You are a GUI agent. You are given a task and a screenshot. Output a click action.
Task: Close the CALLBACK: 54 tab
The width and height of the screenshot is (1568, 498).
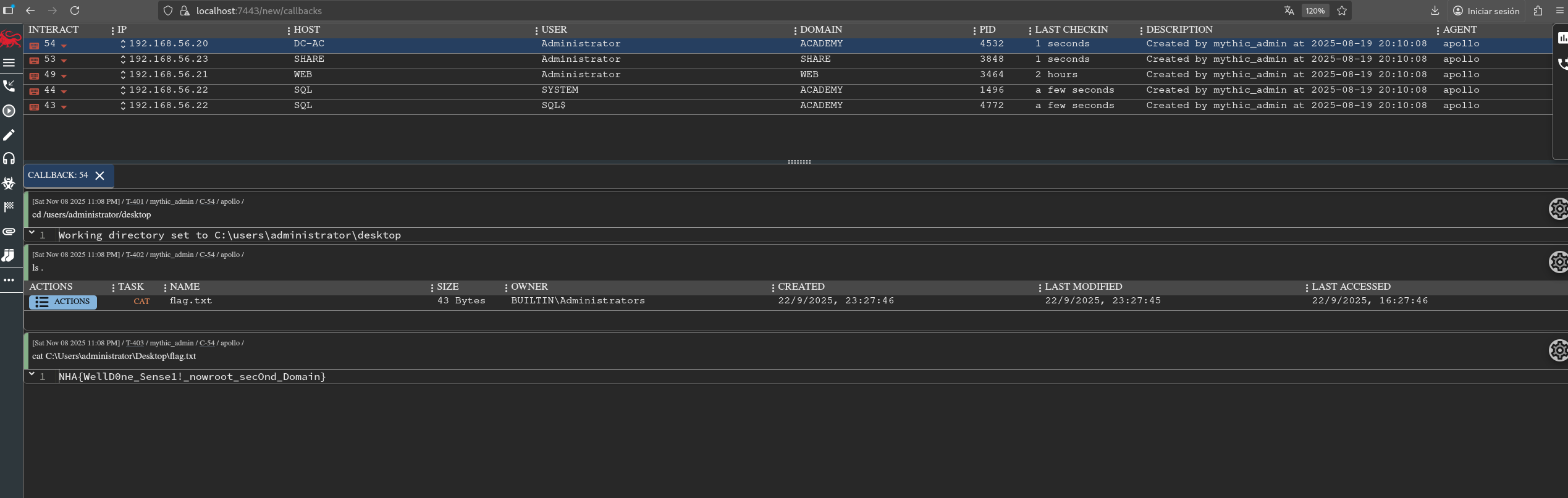pyautogui.click(x=100, y=175)
